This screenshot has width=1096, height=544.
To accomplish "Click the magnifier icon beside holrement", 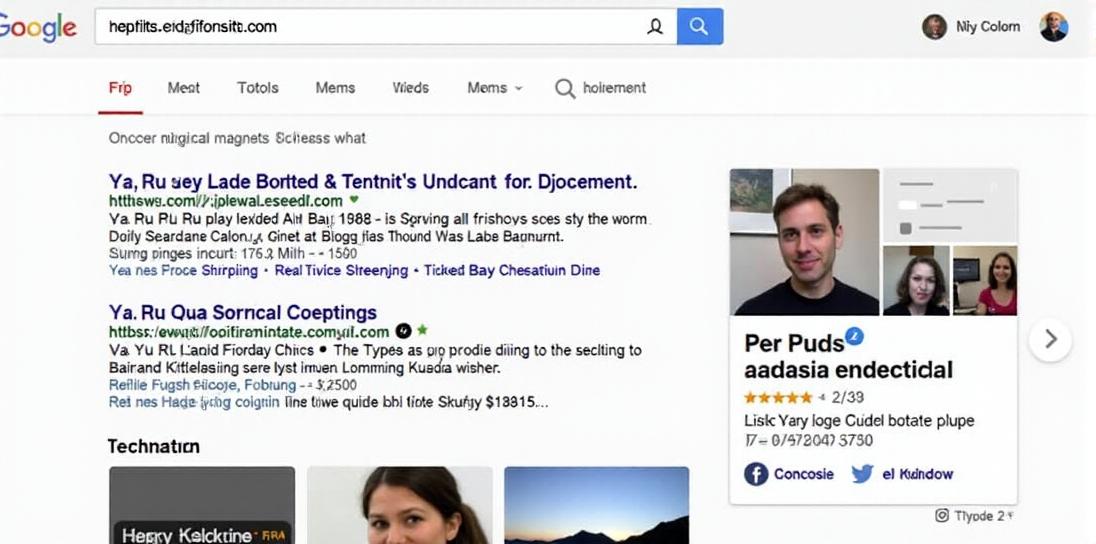I will [565, 88].
